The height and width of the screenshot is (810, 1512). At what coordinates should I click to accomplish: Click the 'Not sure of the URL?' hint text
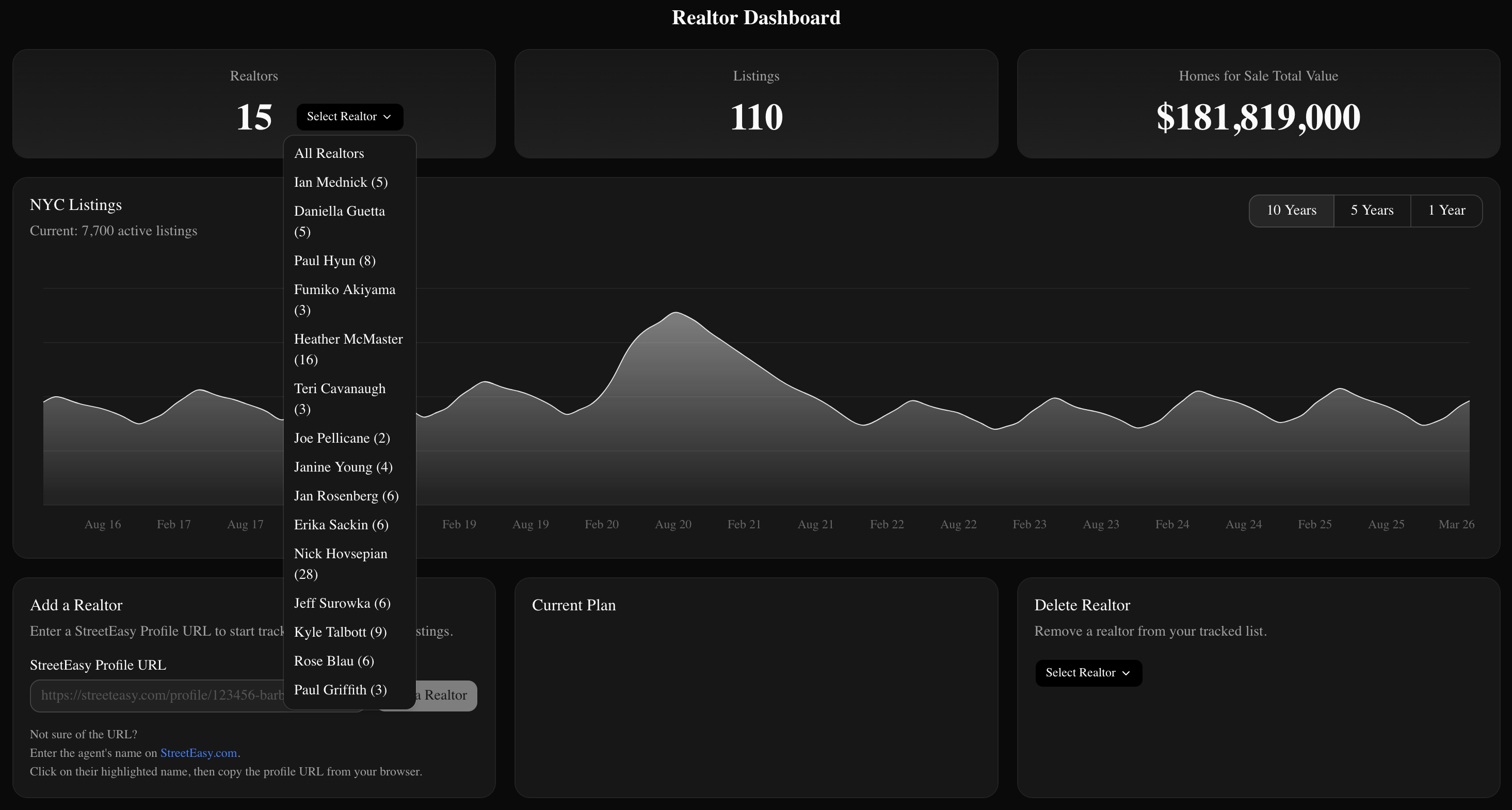(x=84, y=734)
